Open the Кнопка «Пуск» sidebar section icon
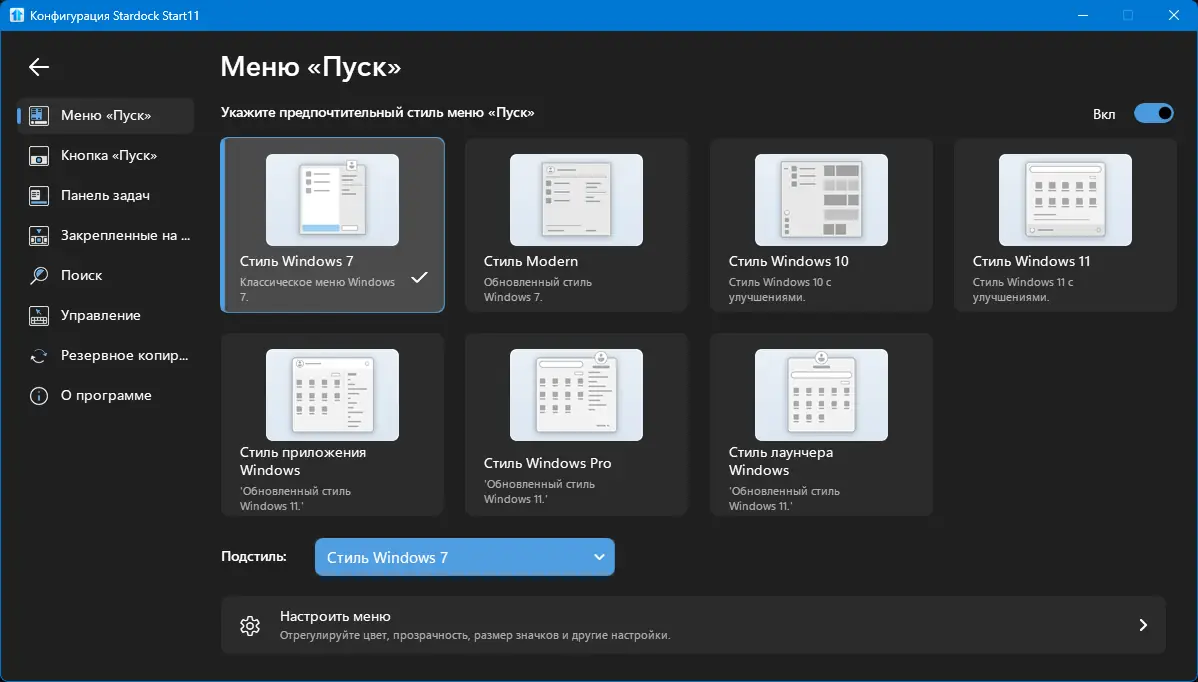Screen dimensions: 1198x682 [40, 156]
